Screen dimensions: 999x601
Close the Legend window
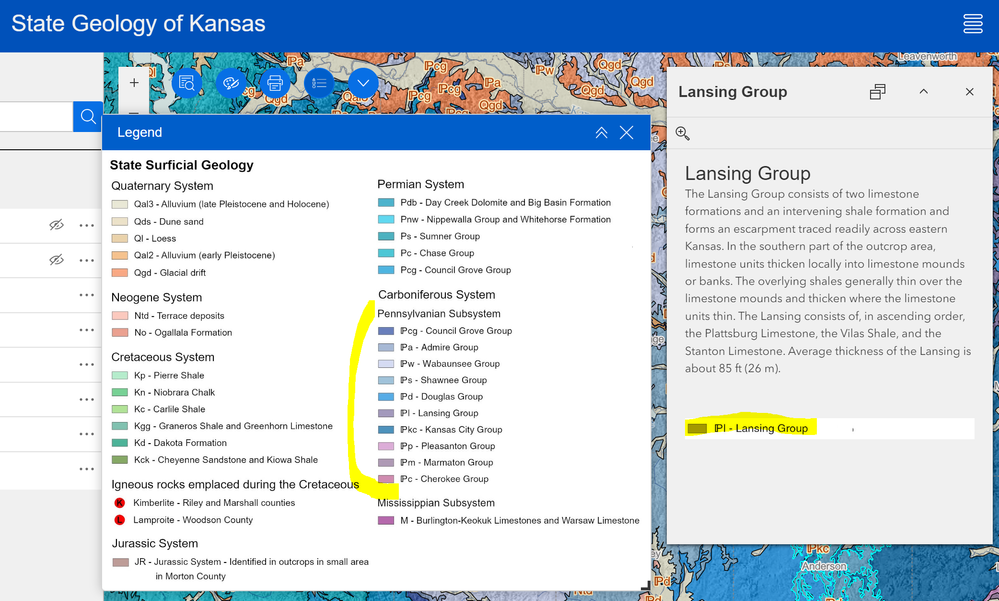[626, 132]
